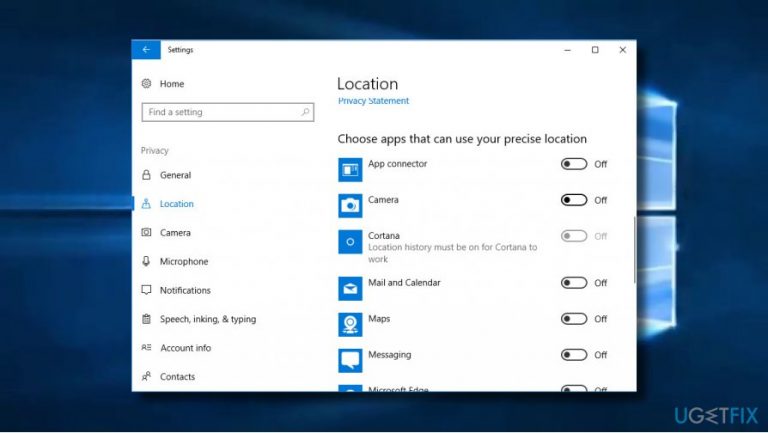768x433 pixels.
Task: Click the Camera app tile icon
Action: (350, 205)
